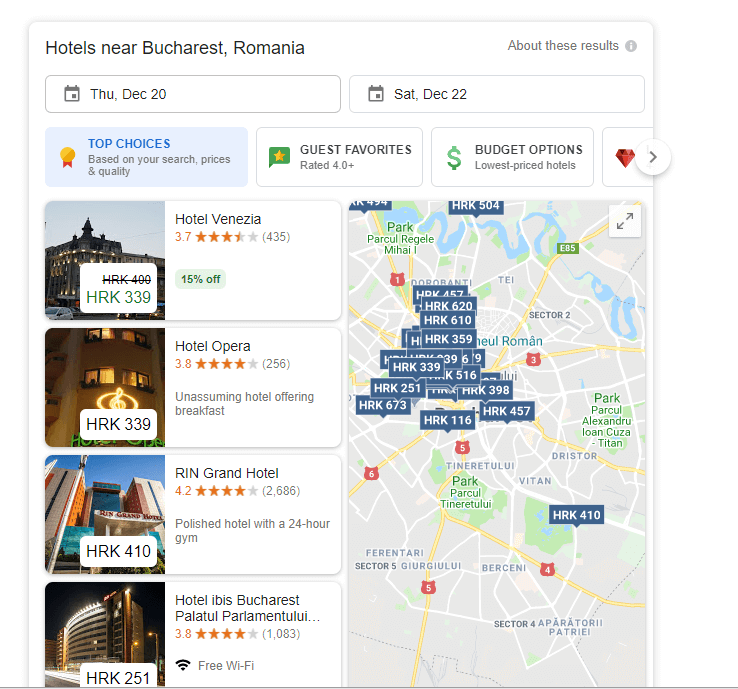The height and width of the screenshot is (689, 738).
Task: Click the check-out calendar icon
Action: (376, 94)
